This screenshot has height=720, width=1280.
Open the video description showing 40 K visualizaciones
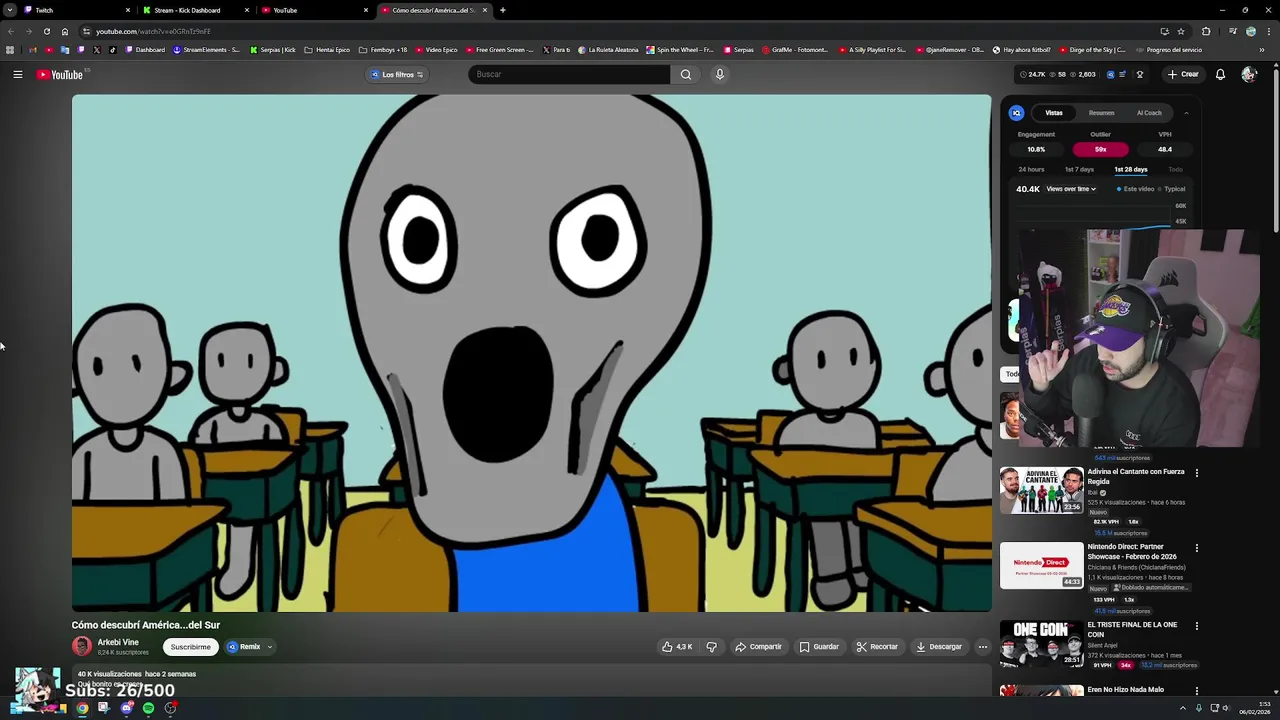tap(531, 680)
